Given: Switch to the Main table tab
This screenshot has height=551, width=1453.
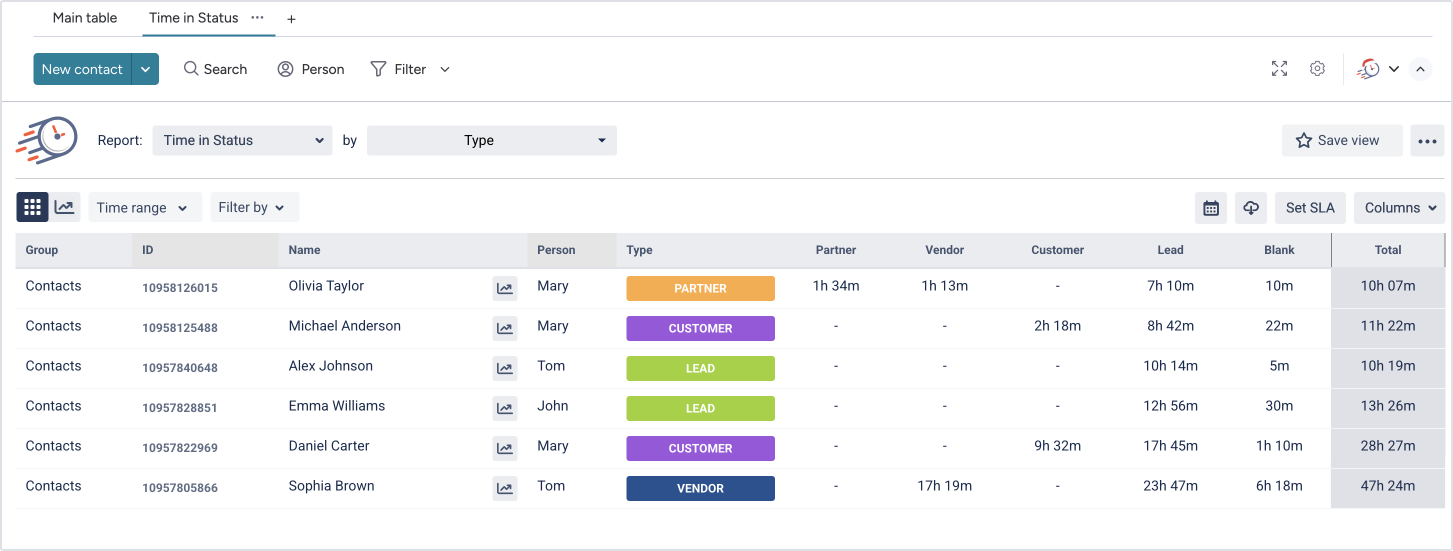Looking at the screenshot, I should coord(85,18).
